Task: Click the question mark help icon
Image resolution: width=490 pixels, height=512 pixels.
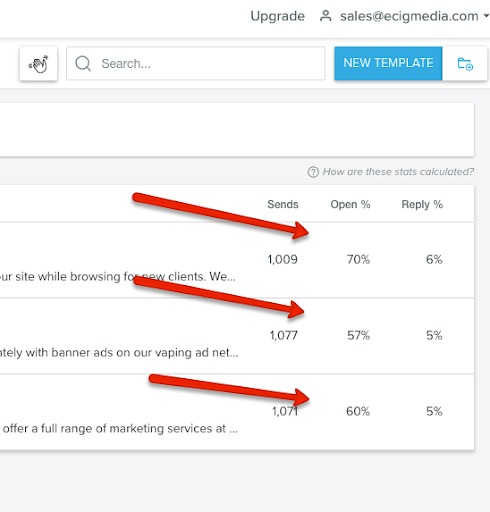Action: click(x=313, y=172)
